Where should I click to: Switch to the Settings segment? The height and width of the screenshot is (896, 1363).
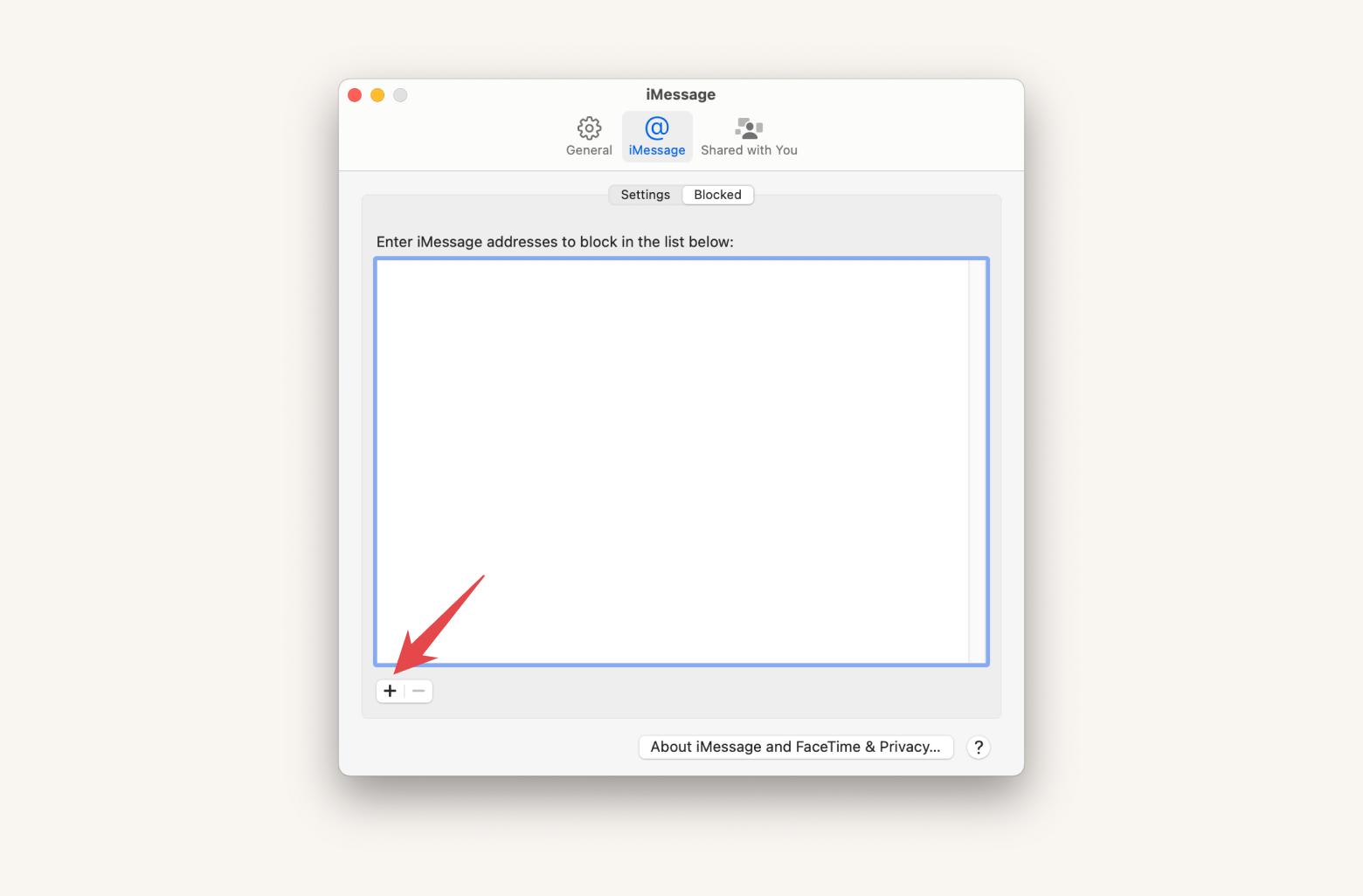tap(646, 195)
